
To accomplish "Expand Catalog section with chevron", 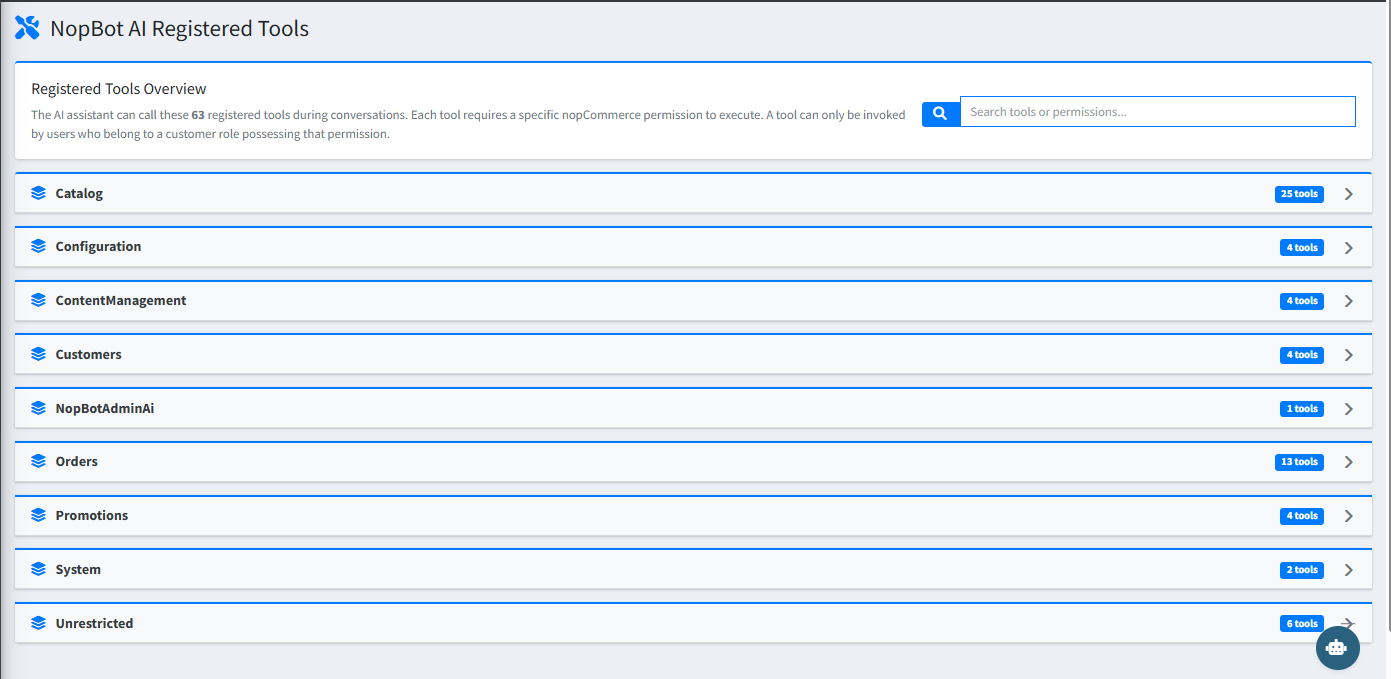I will click(x=1348, y=194).
